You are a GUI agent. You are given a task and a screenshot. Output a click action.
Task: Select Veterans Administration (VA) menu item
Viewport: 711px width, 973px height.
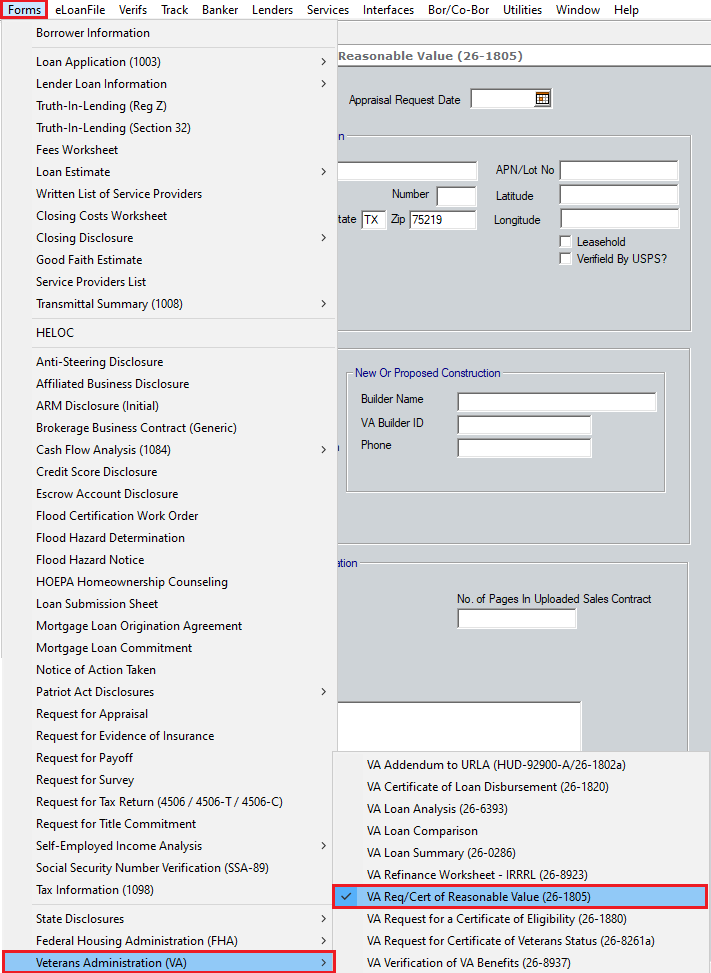tap(169, 962)
